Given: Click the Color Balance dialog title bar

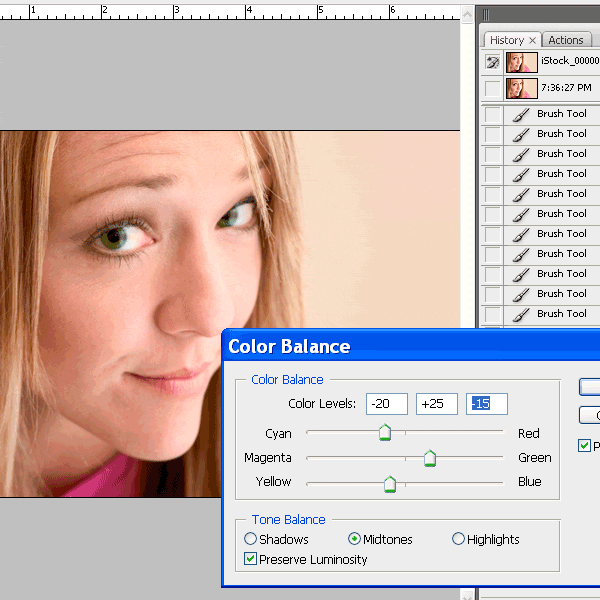Looking at the screenshot, I should (x=411, y=346).
